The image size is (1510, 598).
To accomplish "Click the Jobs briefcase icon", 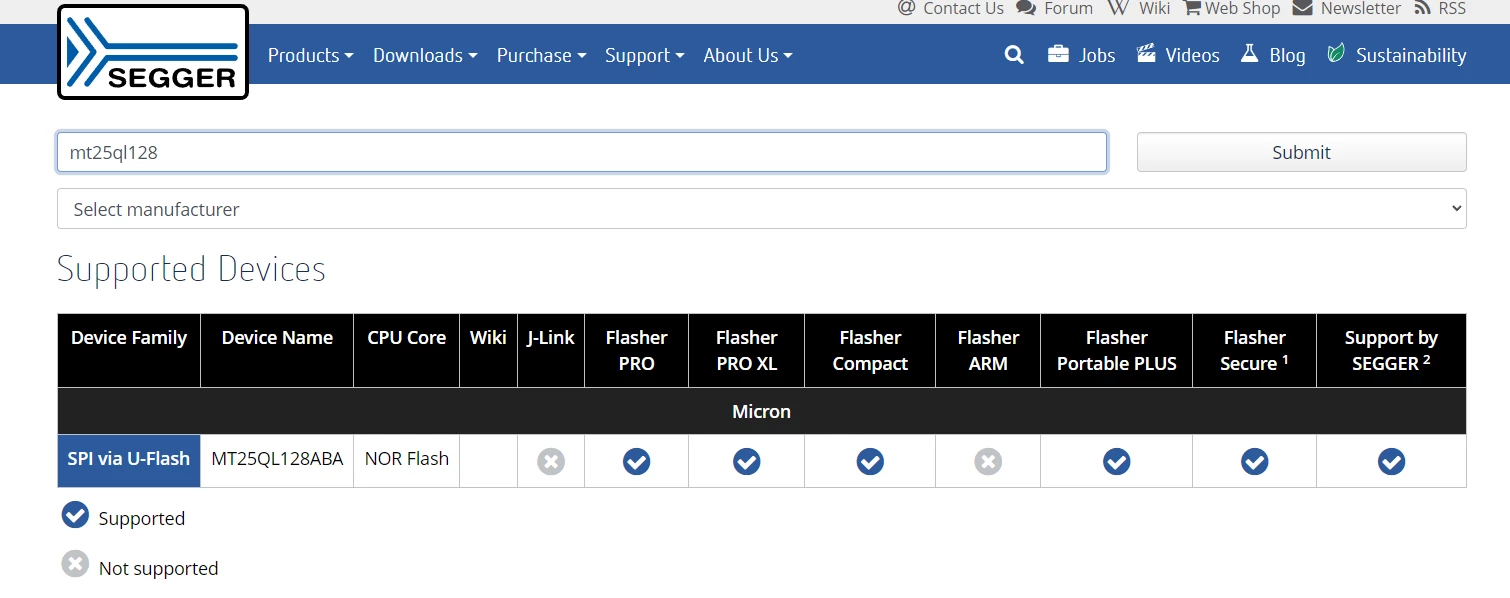I will pyautogui.click(x=1058, y=53).
